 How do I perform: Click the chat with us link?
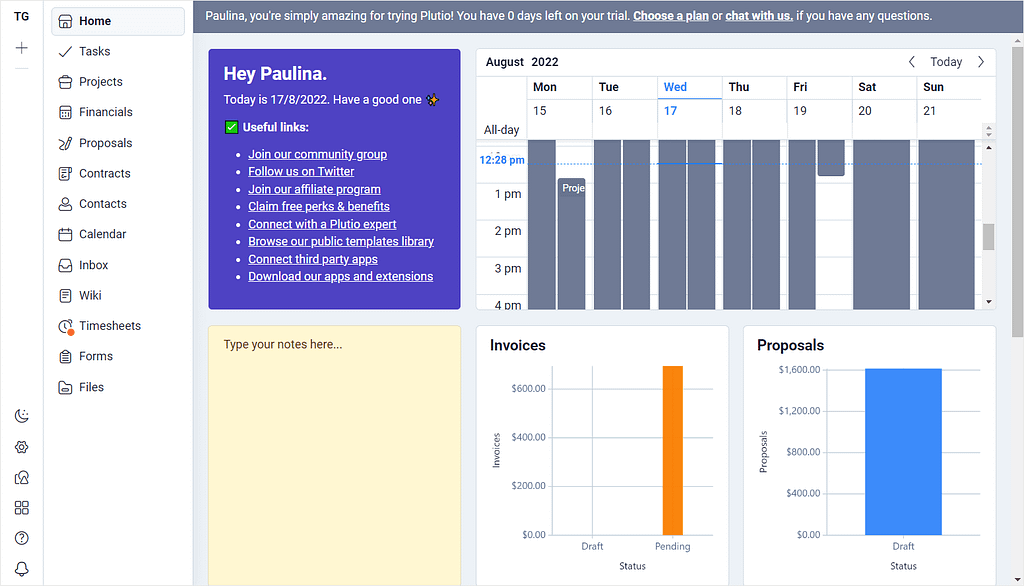pyautogui.click(x=759, y=16)
